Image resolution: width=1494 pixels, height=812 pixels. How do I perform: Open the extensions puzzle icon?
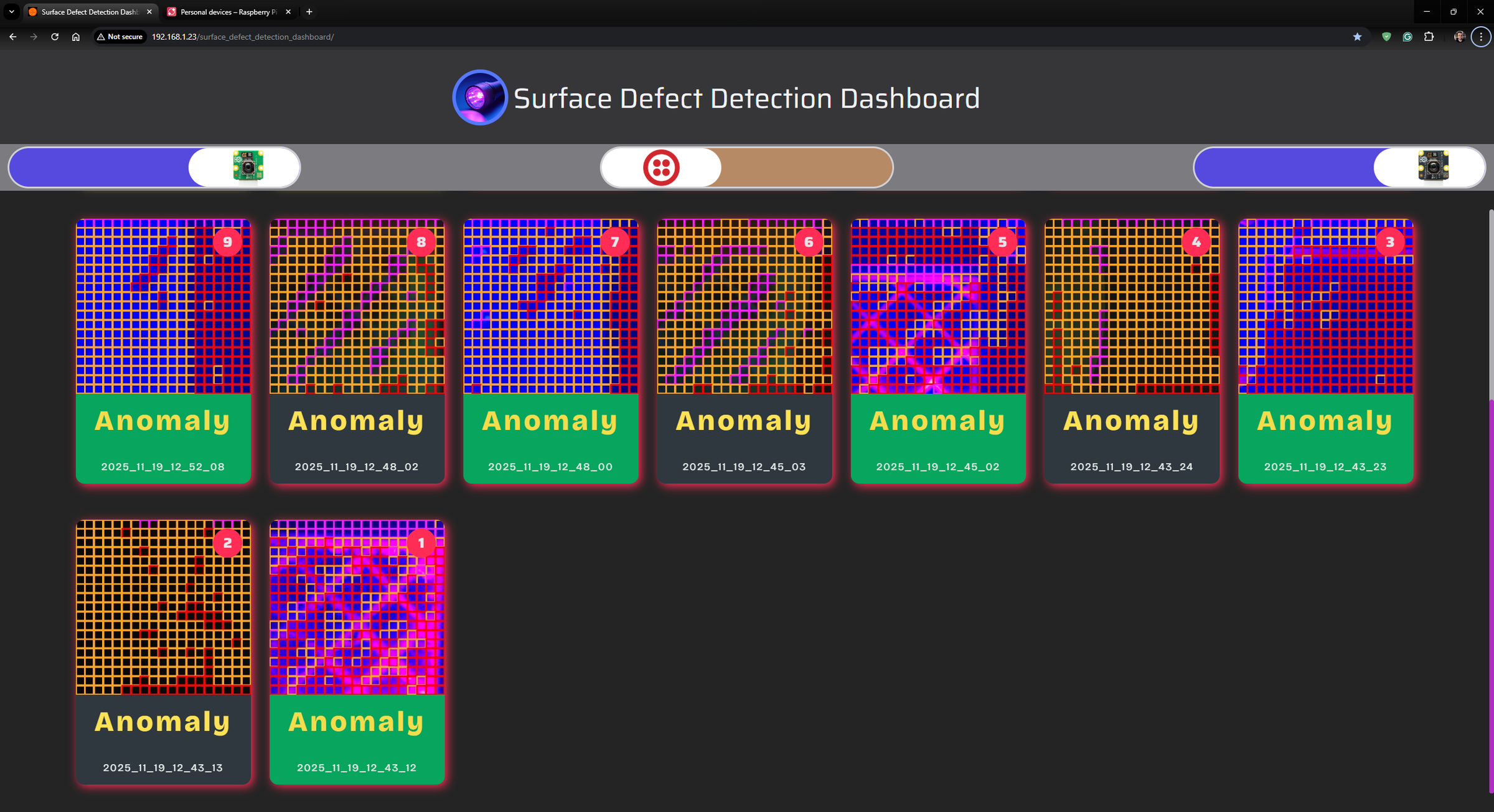coord(1429,37)
